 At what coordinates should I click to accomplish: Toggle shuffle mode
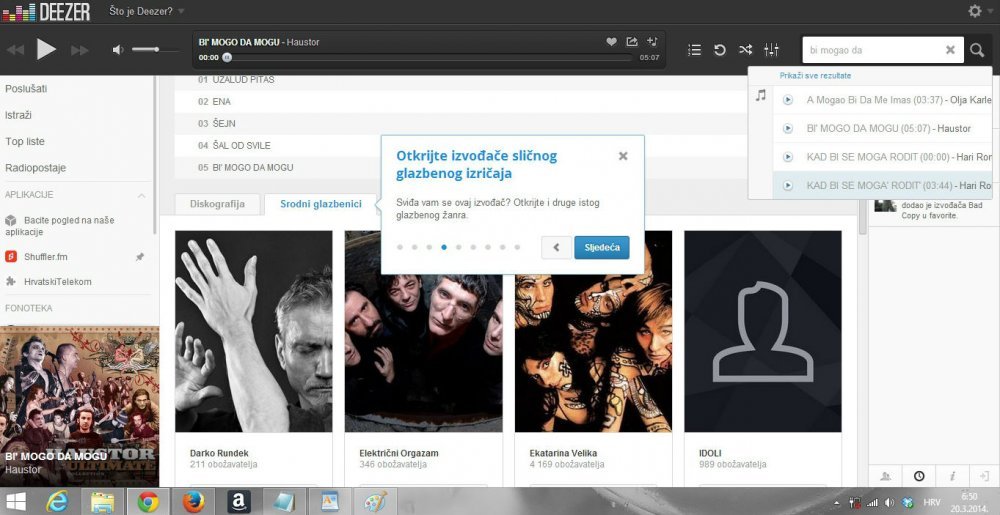click(746, 50)
